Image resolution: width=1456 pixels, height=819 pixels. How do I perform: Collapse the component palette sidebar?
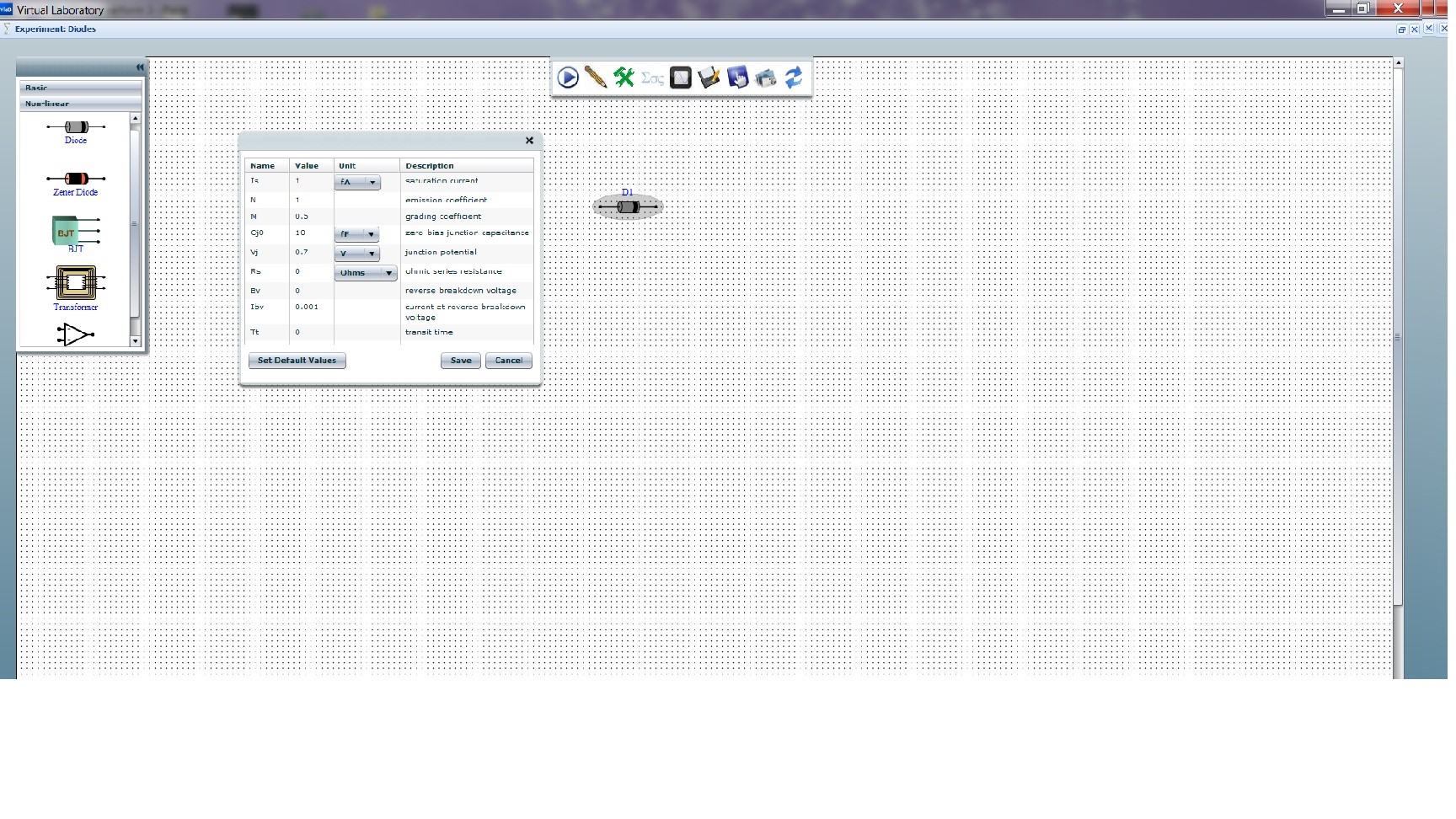click(140, 67)
